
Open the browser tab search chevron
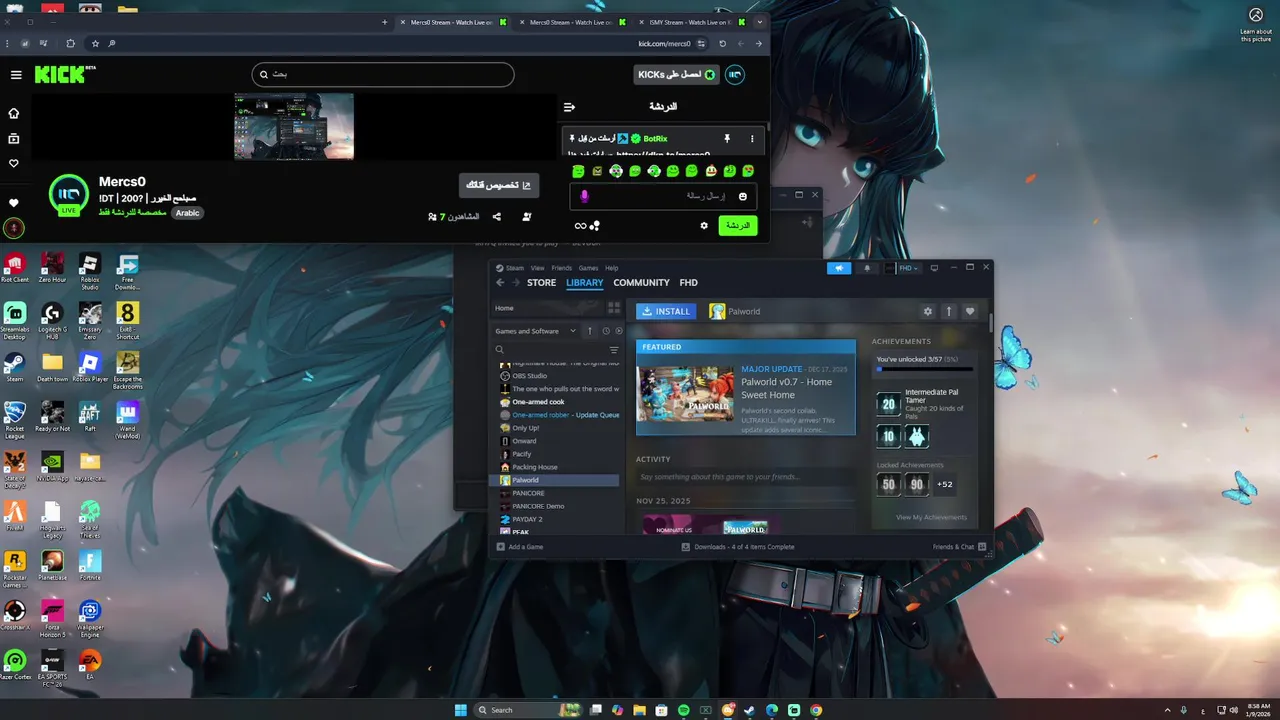click(x=759, y=22)
